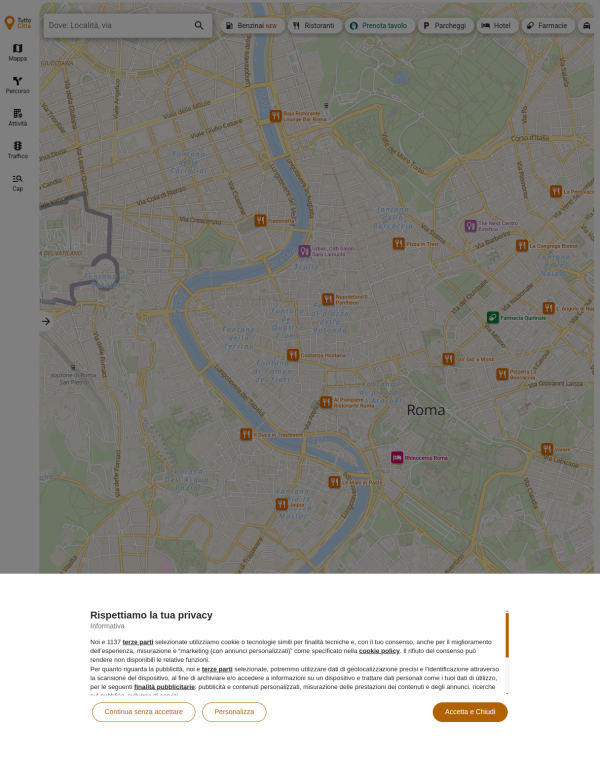The width and height of the screenshot is (600, 759).
Task: Filter map by Parcheggi
Action: click(x=445, y=25)
